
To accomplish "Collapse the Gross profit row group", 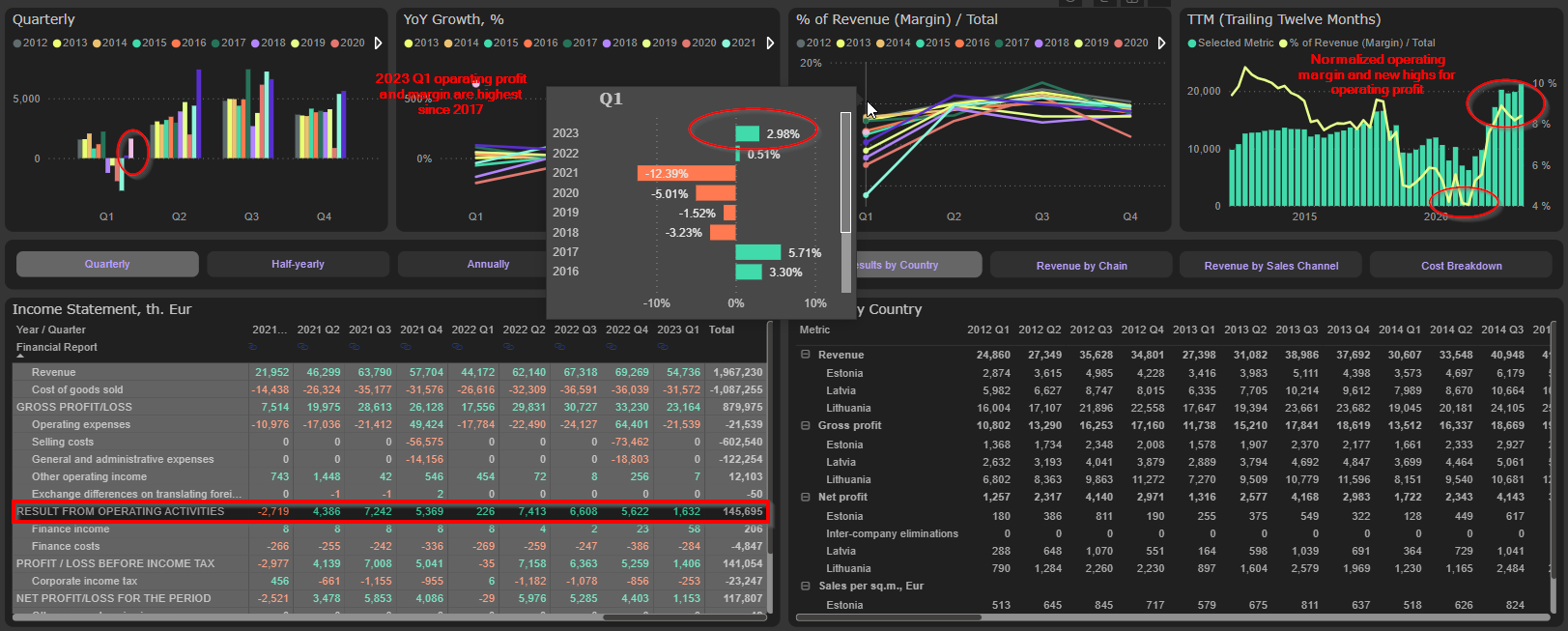I will [x=805, y=425].
